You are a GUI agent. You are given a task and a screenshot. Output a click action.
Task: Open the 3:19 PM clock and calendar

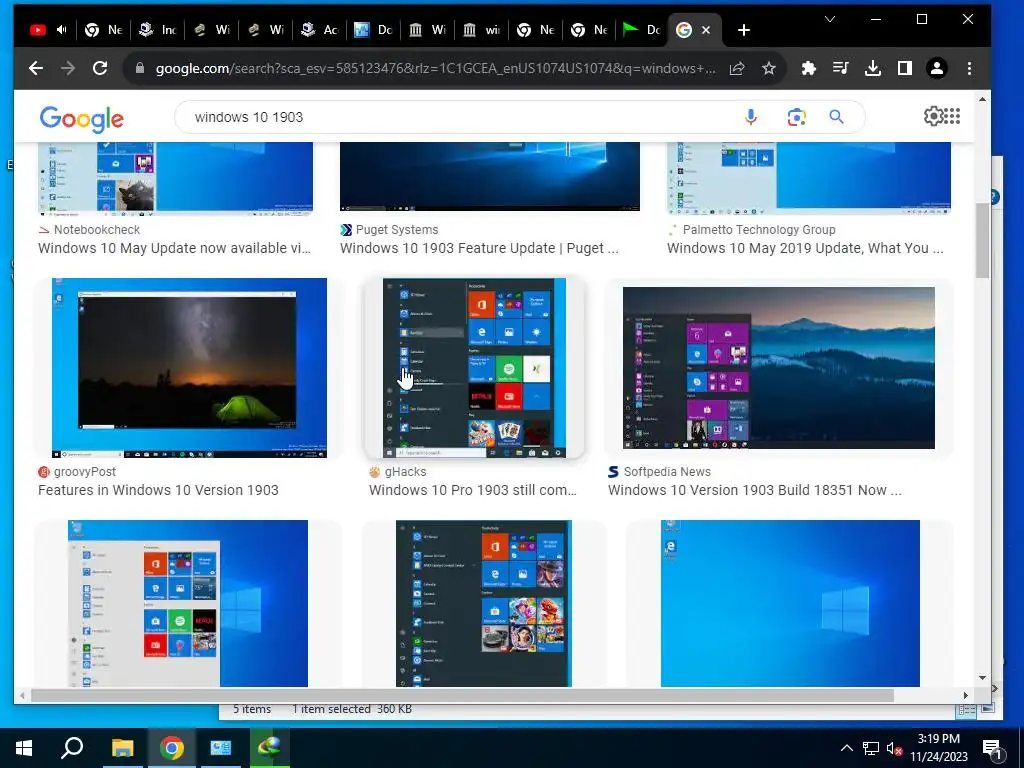tap(938, 748)
